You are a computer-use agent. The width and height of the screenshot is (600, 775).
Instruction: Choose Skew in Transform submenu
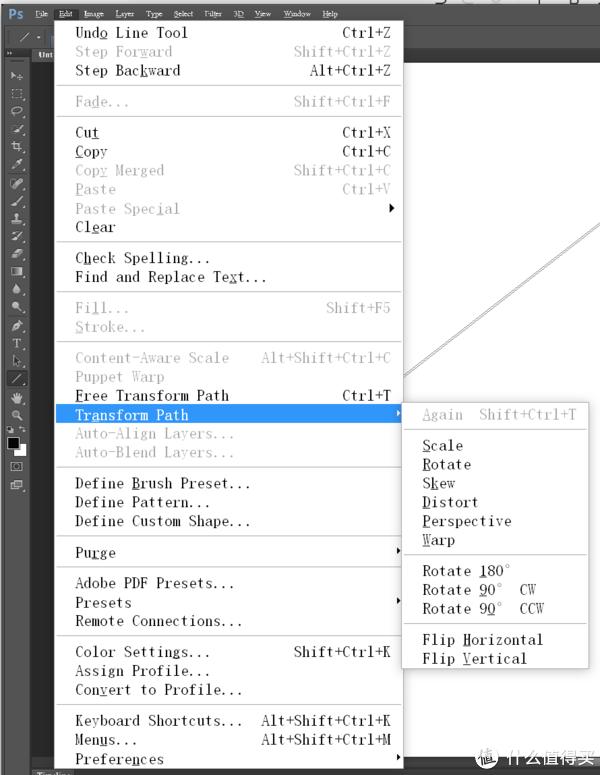point(496,483)
